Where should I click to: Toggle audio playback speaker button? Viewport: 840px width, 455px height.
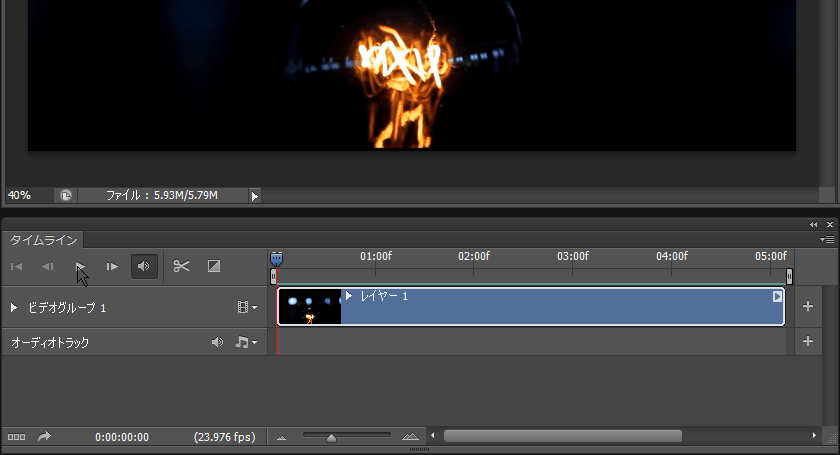point(144,266)
